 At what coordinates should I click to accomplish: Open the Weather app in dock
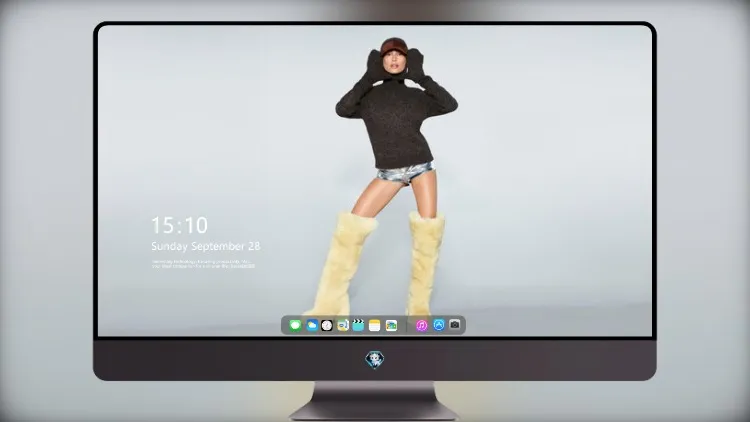coord(312,325)
